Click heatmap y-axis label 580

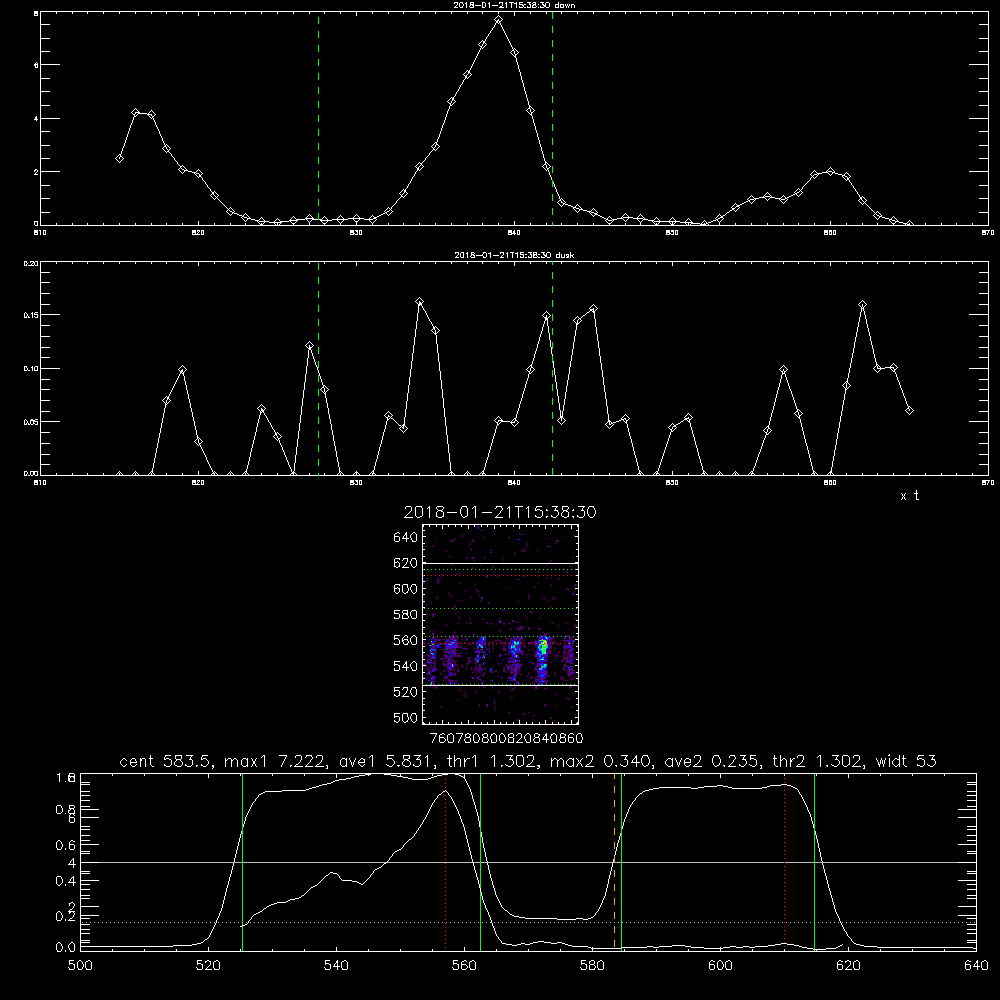pyautogui.click(x=405, y=615)
